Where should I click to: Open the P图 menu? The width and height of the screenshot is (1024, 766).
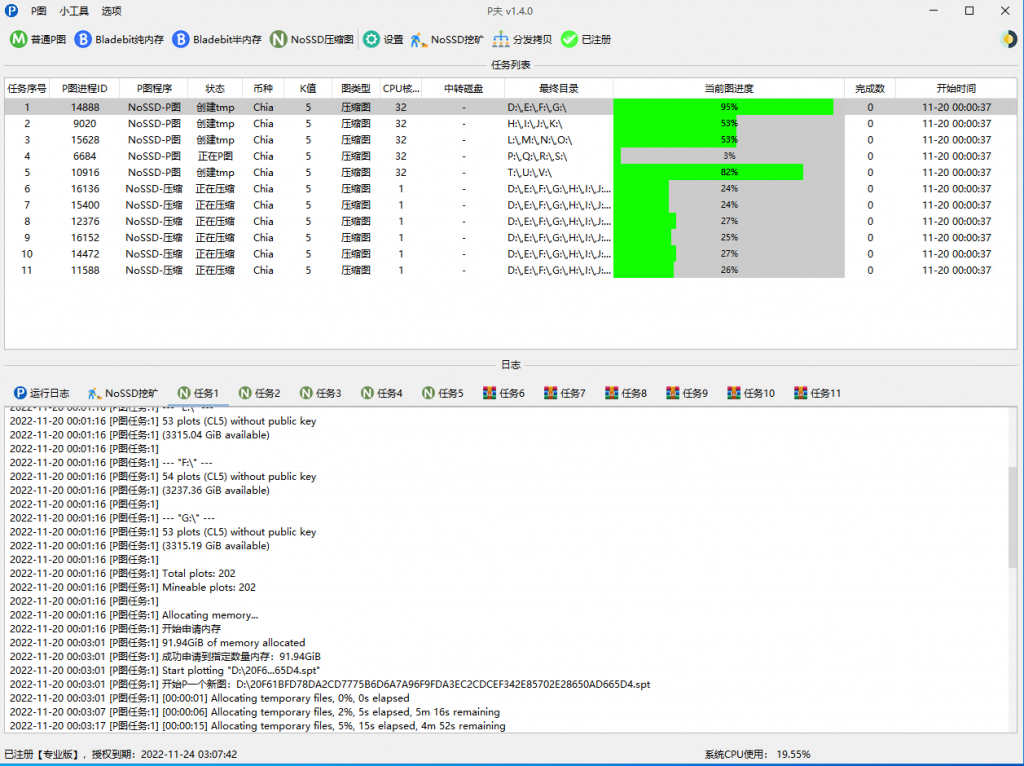[38, 11]
